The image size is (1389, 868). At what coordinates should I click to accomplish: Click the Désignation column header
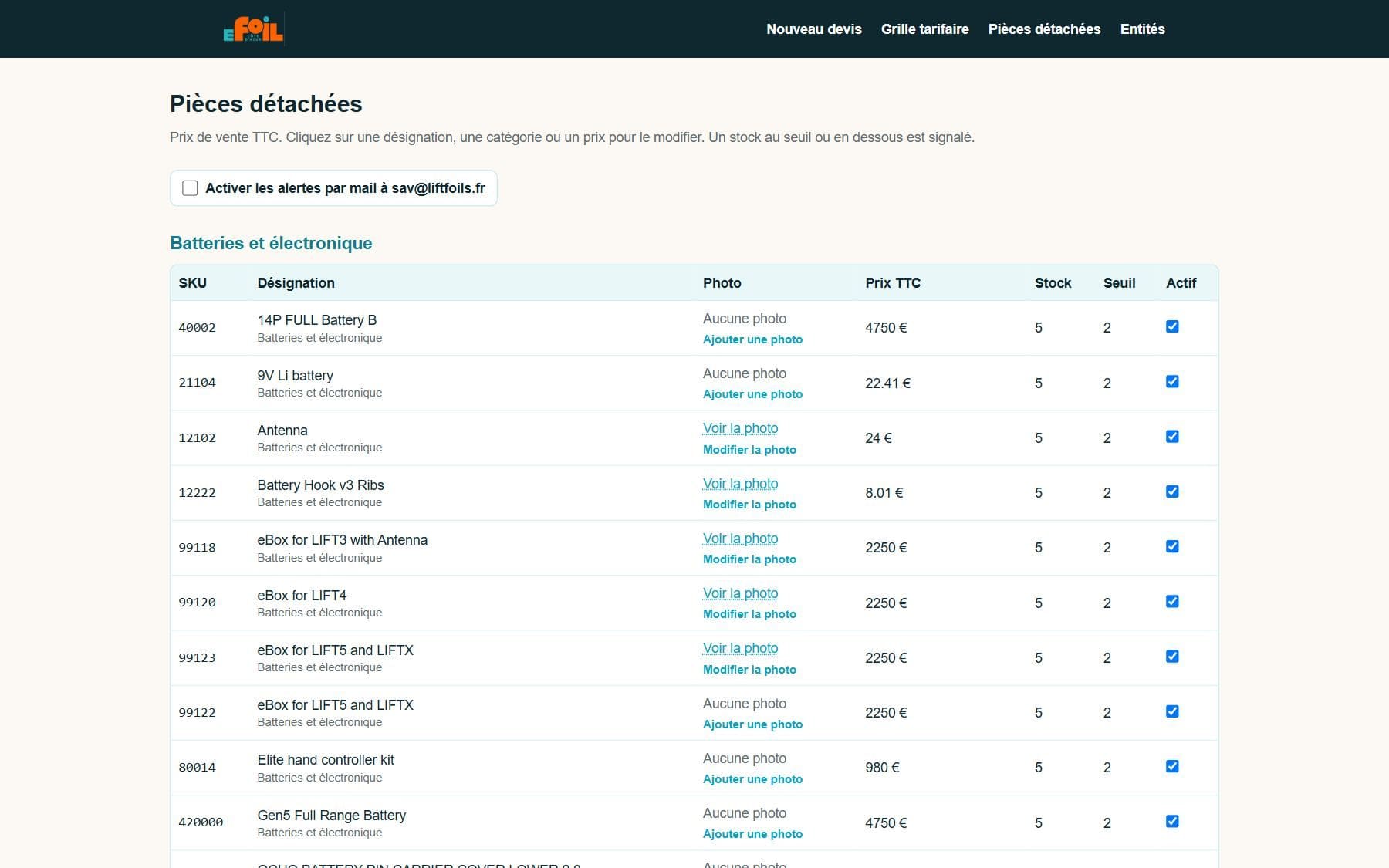point(296,283)
